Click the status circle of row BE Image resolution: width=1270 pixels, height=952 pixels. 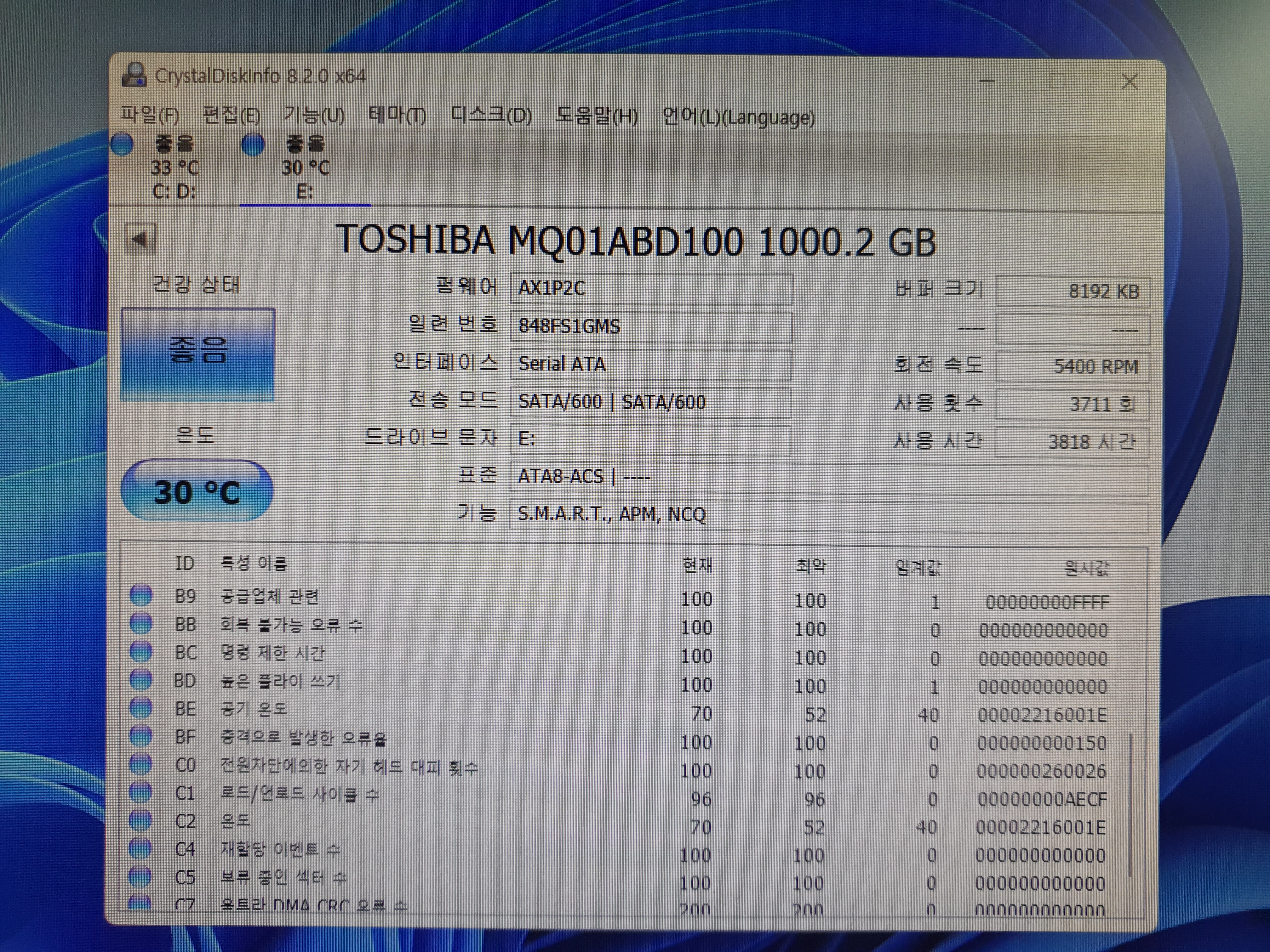141,707
